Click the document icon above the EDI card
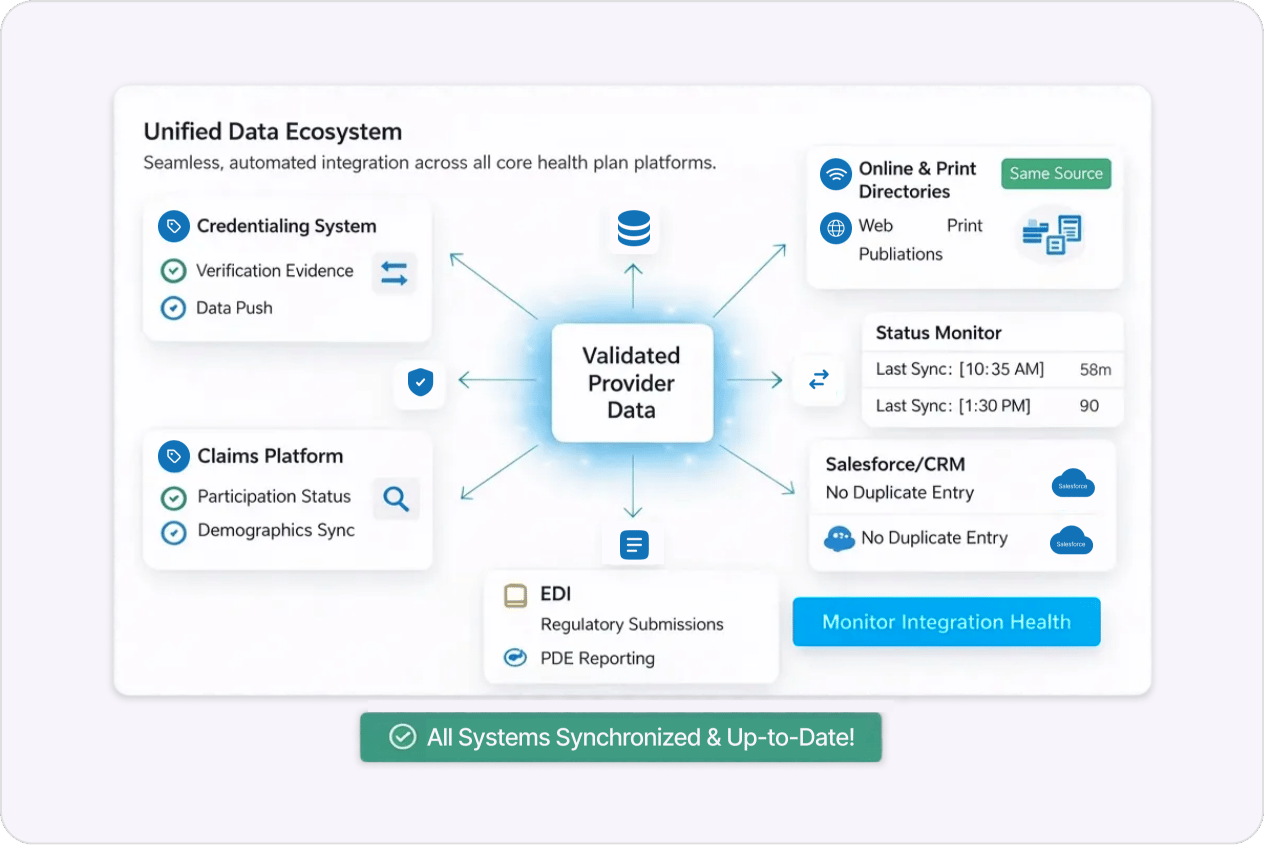1264x845 pixels. point(632,543)
